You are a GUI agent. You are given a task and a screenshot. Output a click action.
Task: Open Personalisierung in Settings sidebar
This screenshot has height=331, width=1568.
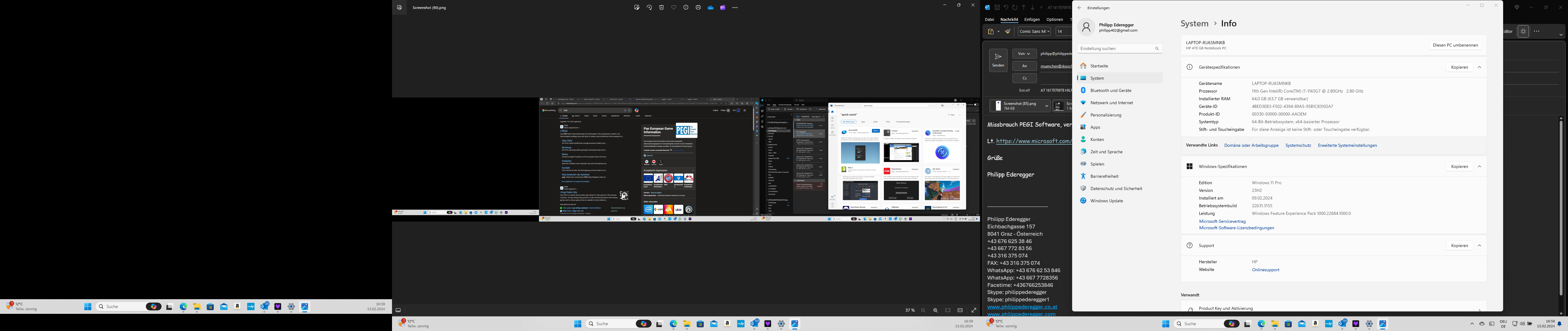tap(1119, 115)
